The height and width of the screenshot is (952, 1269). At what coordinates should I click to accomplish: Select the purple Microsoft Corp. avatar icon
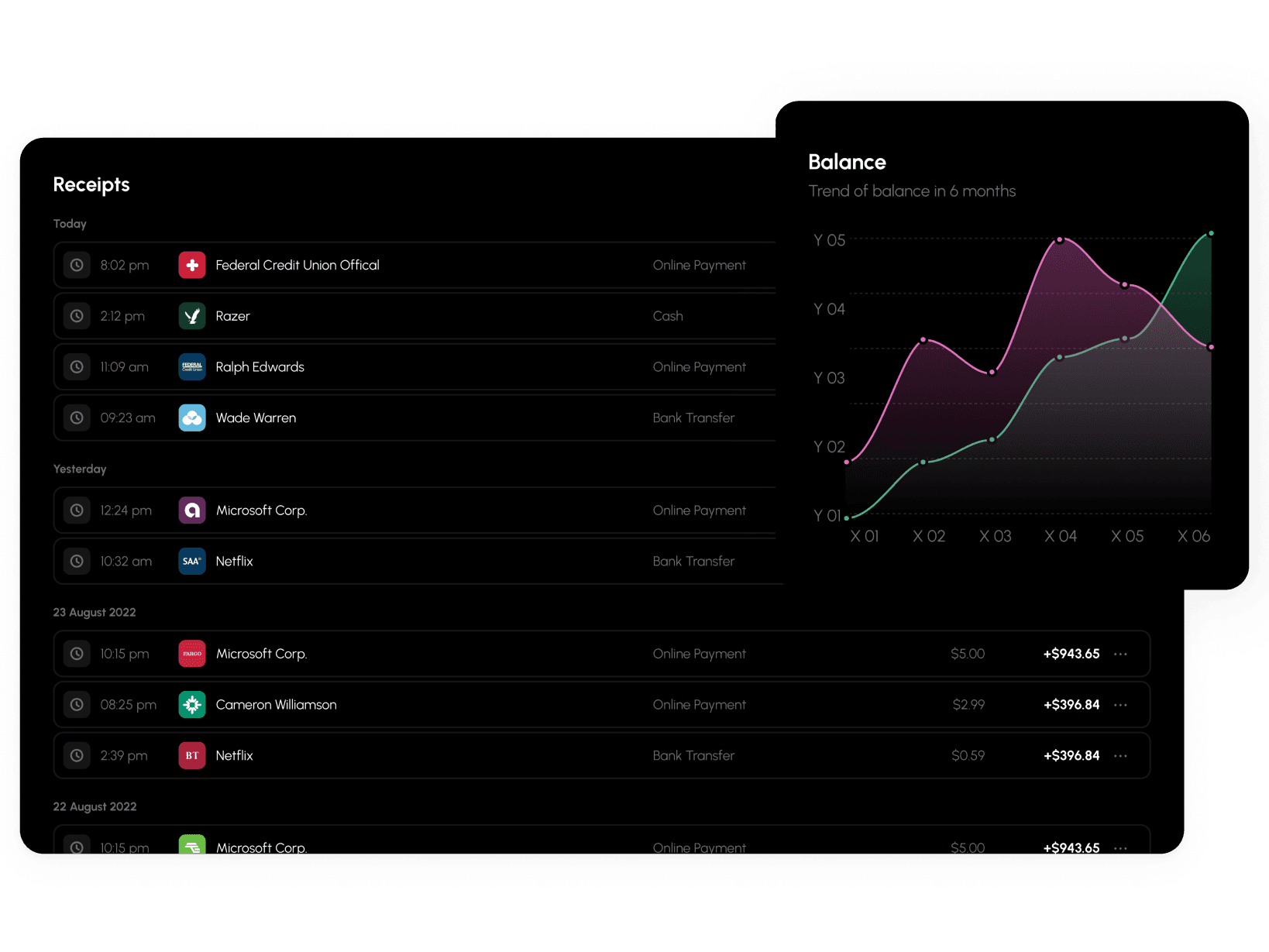191,510
